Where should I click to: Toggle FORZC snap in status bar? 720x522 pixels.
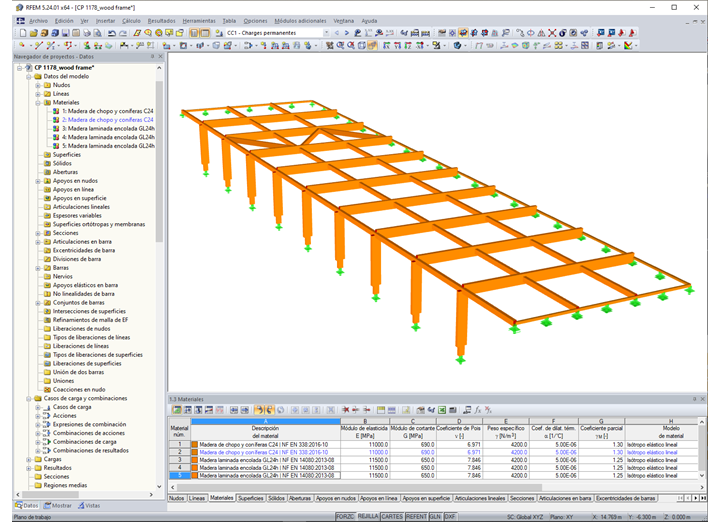click(344, 516)
